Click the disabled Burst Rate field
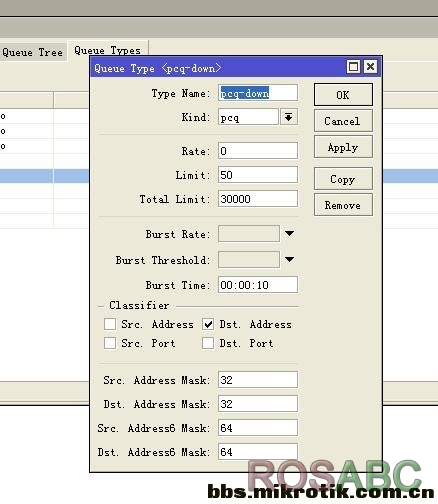 click(249, 233)
